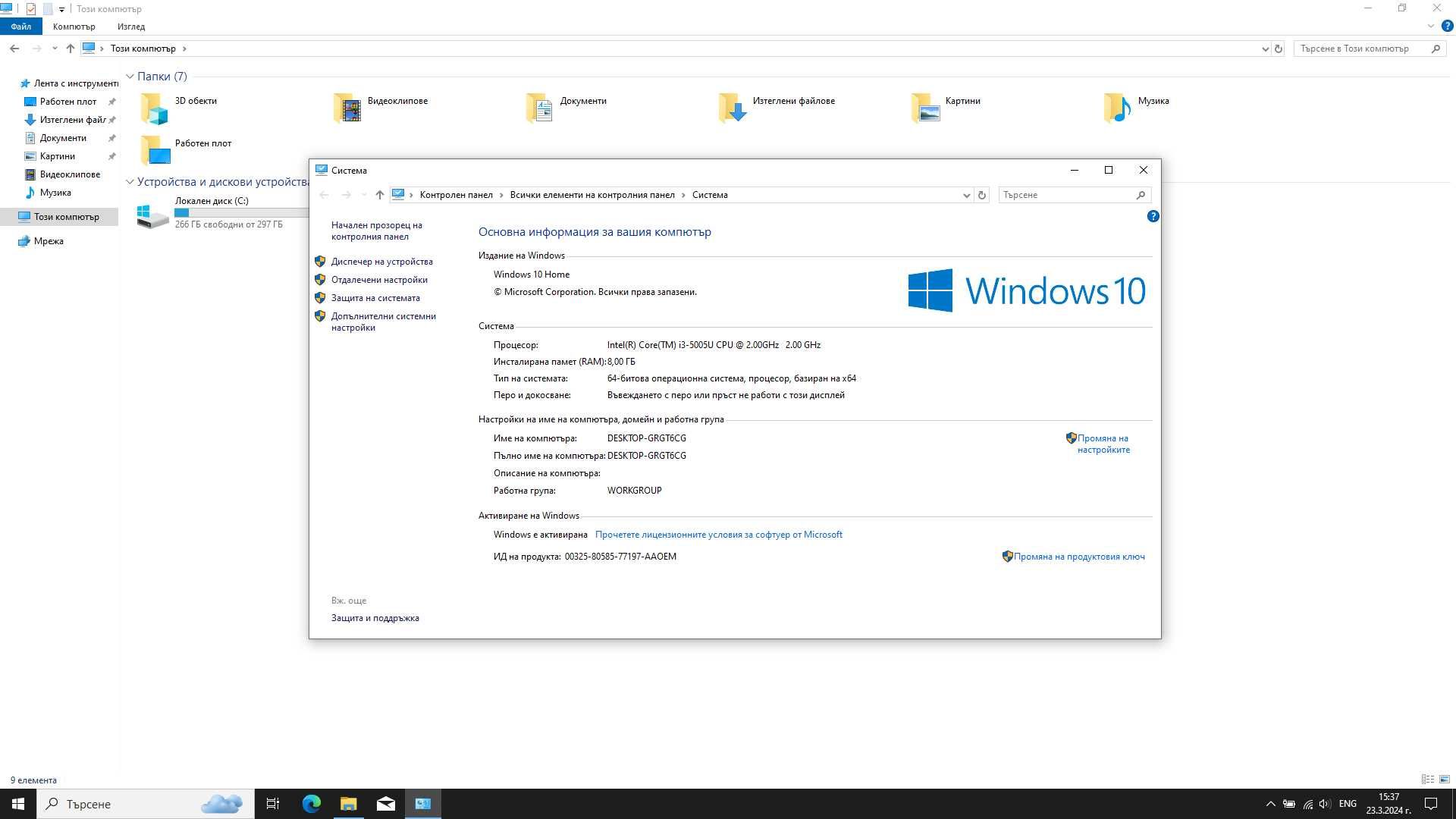Refresh the Explorer address bar
Viewport: 1456px width, 819px height.
(1279, 49)
